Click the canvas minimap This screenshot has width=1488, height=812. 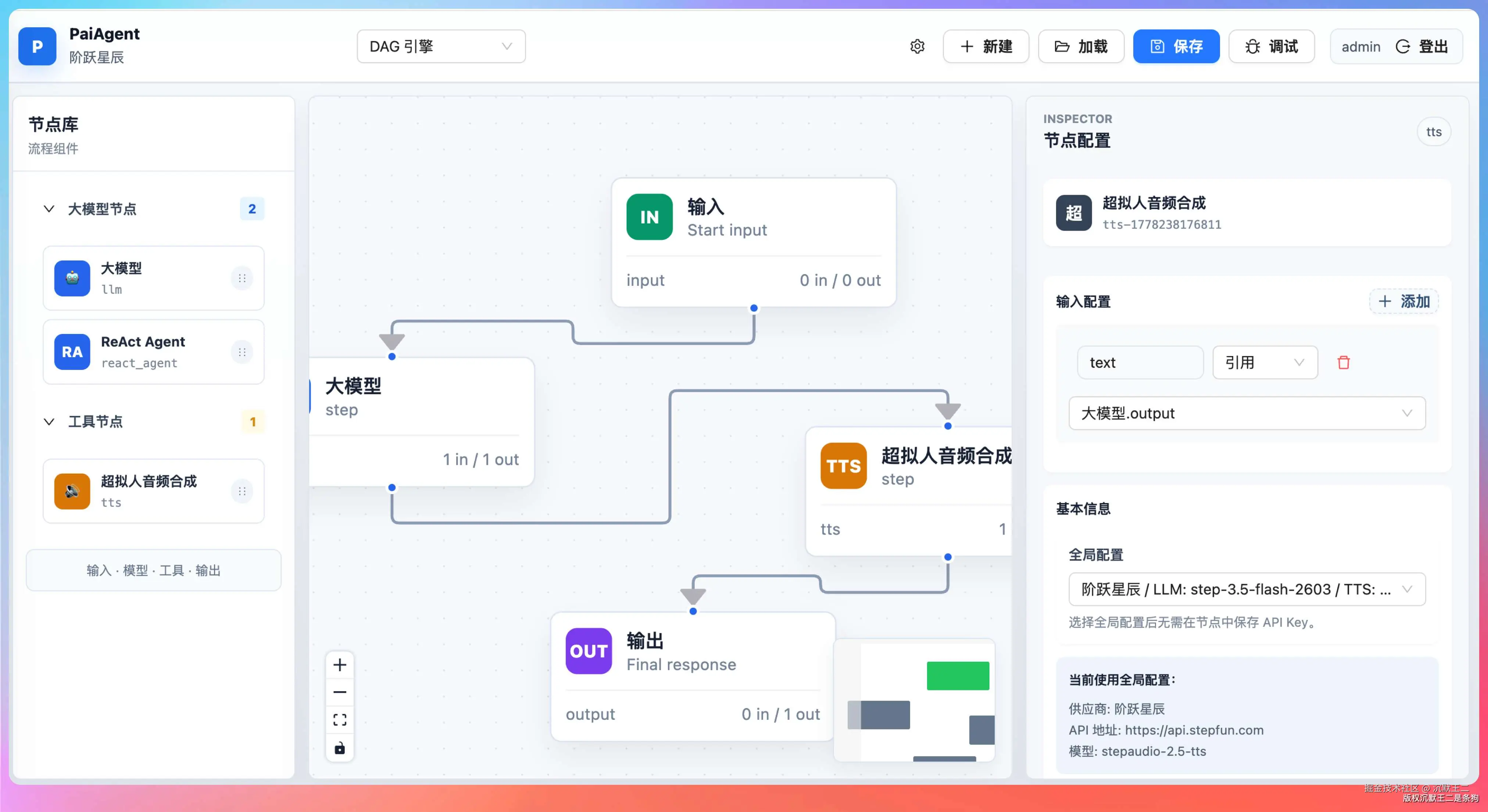pos(915,700)
